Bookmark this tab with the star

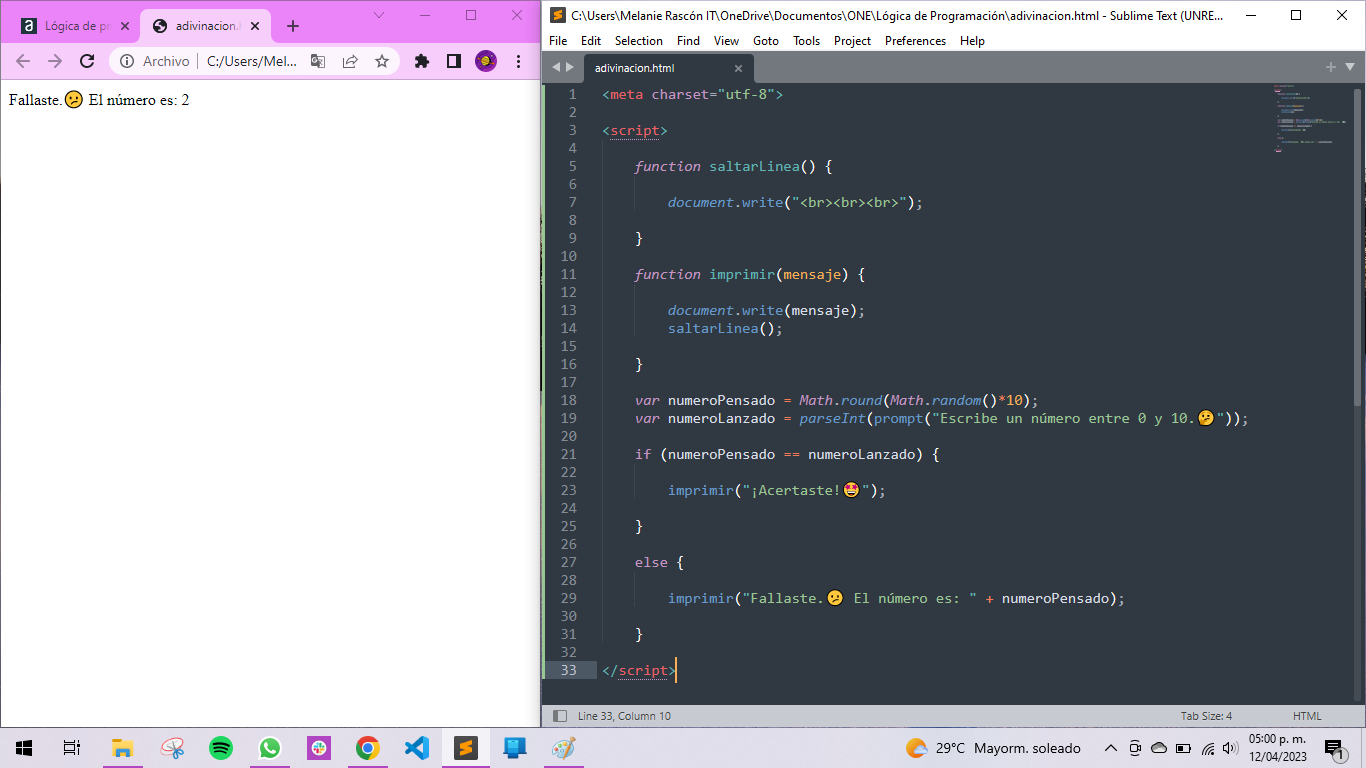click(x=382, y=61)
